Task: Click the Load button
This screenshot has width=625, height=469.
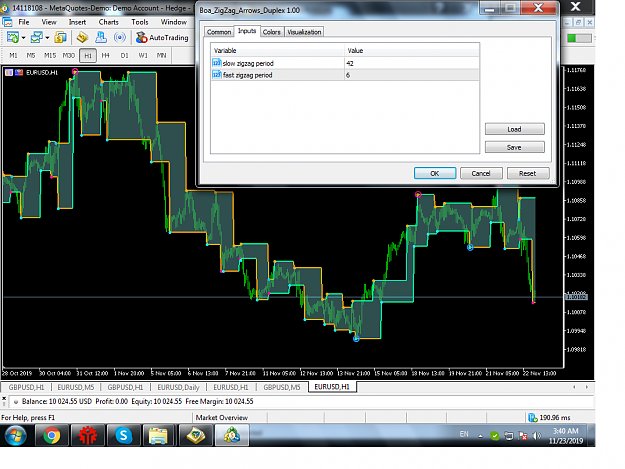Action: (x=514, y=129)
